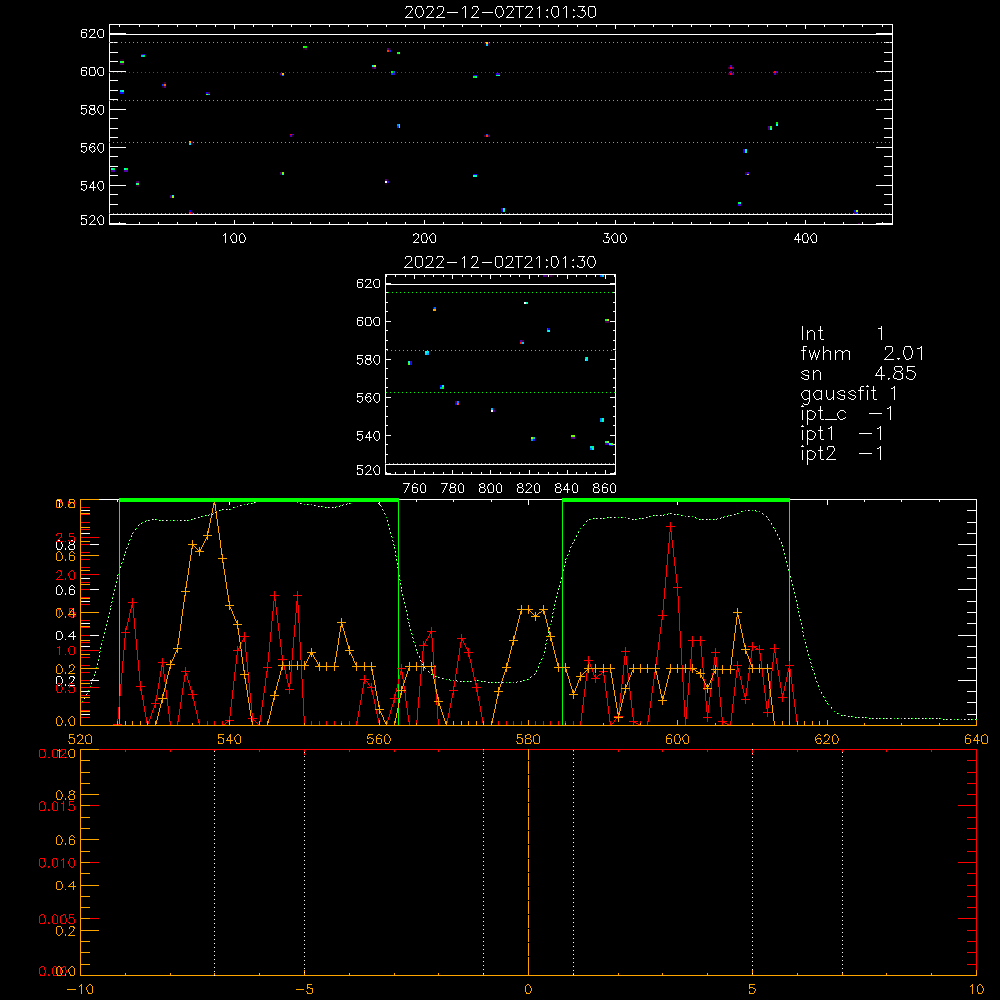Click the 'ipt1 -1' parameter line
Viewport: 1000px width, 1000px height.
pos(842,434)
